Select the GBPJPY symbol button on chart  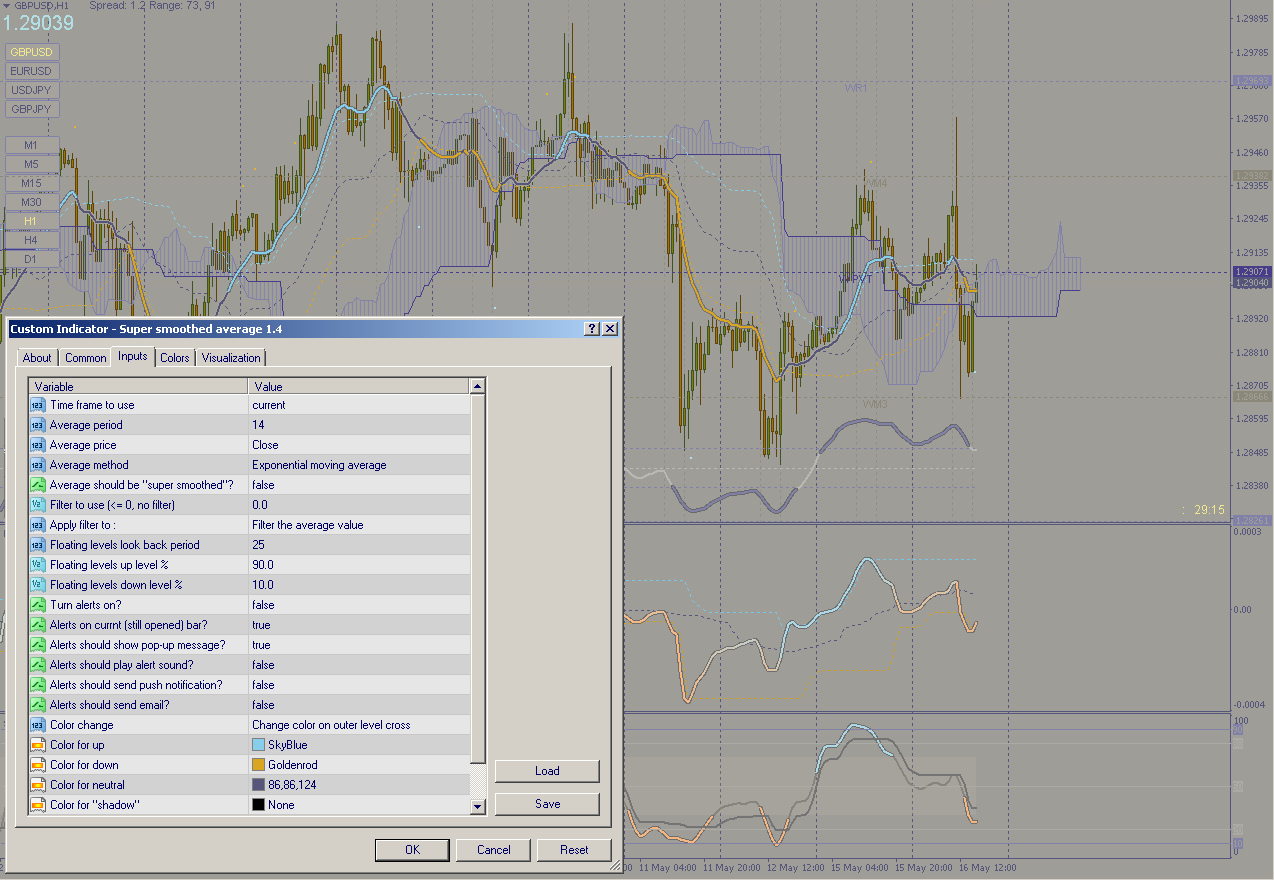pos(31,109)
